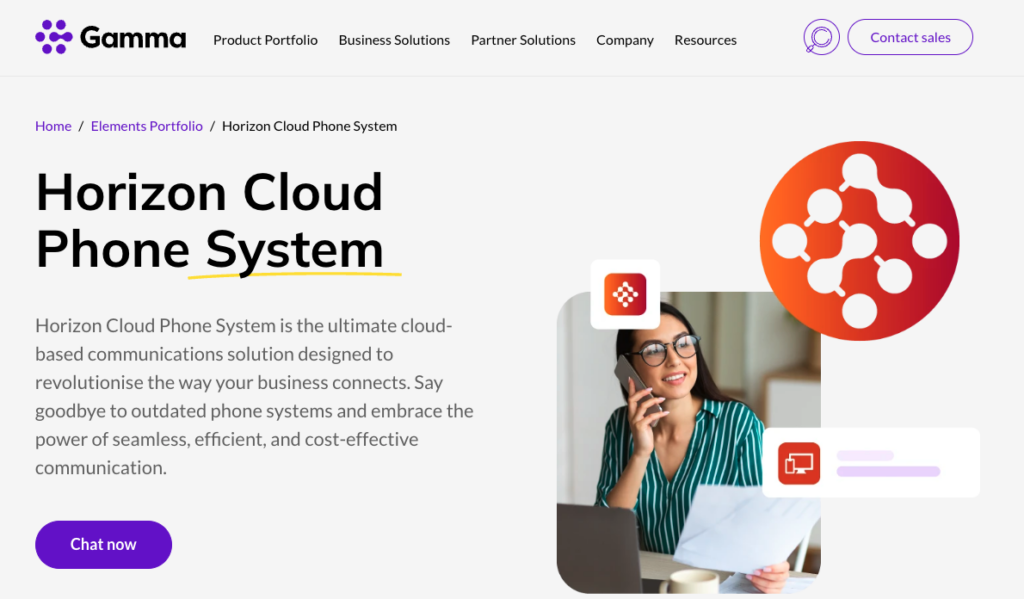Image resolution: width=1024 pixels, height=599 pixels.
Task: Click the red monitor screen icon
Action: [799, 463]
